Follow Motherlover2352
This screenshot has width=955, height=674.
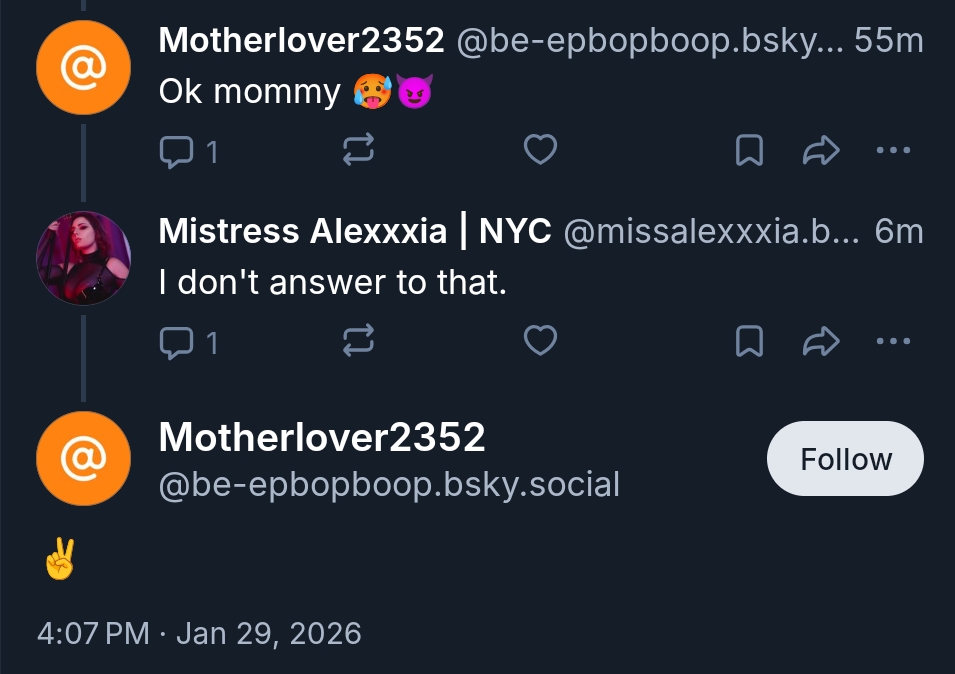click(x=845, y=459)
